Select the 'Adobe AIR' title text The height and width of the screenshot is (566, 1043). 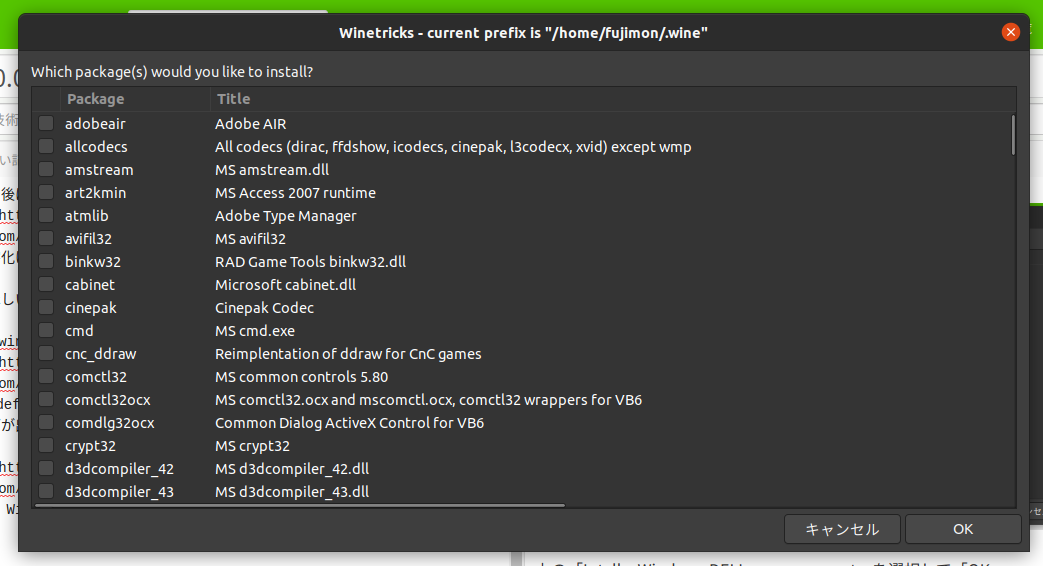click(251, 124)
